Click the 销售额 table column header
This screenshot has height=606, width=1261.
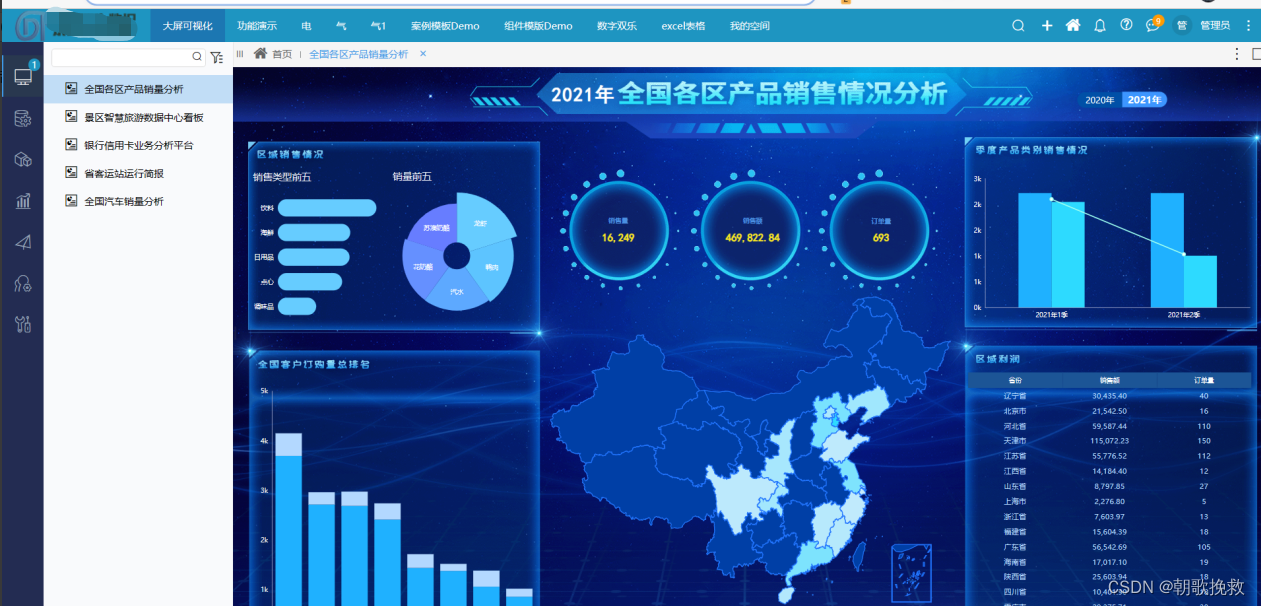(x=1109, y=380)
